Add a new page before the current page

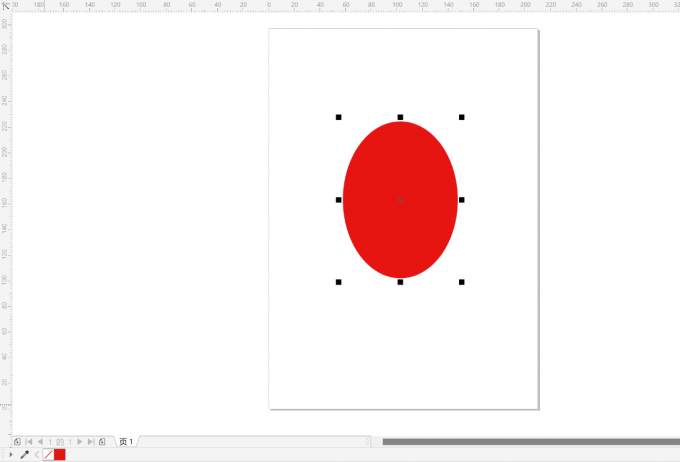[17, 441]
